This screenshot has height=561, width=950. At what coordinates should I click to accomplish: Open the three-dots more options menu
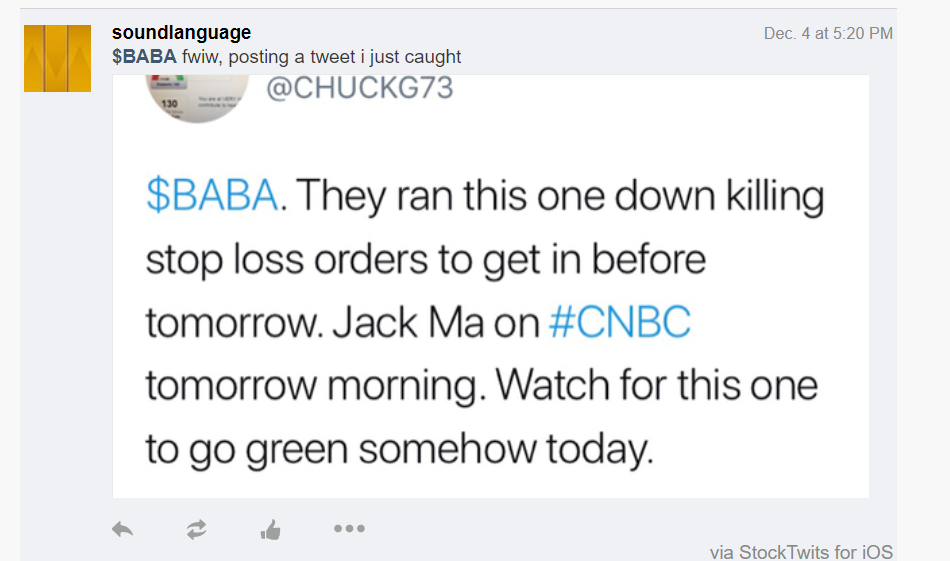click(348, 529)
